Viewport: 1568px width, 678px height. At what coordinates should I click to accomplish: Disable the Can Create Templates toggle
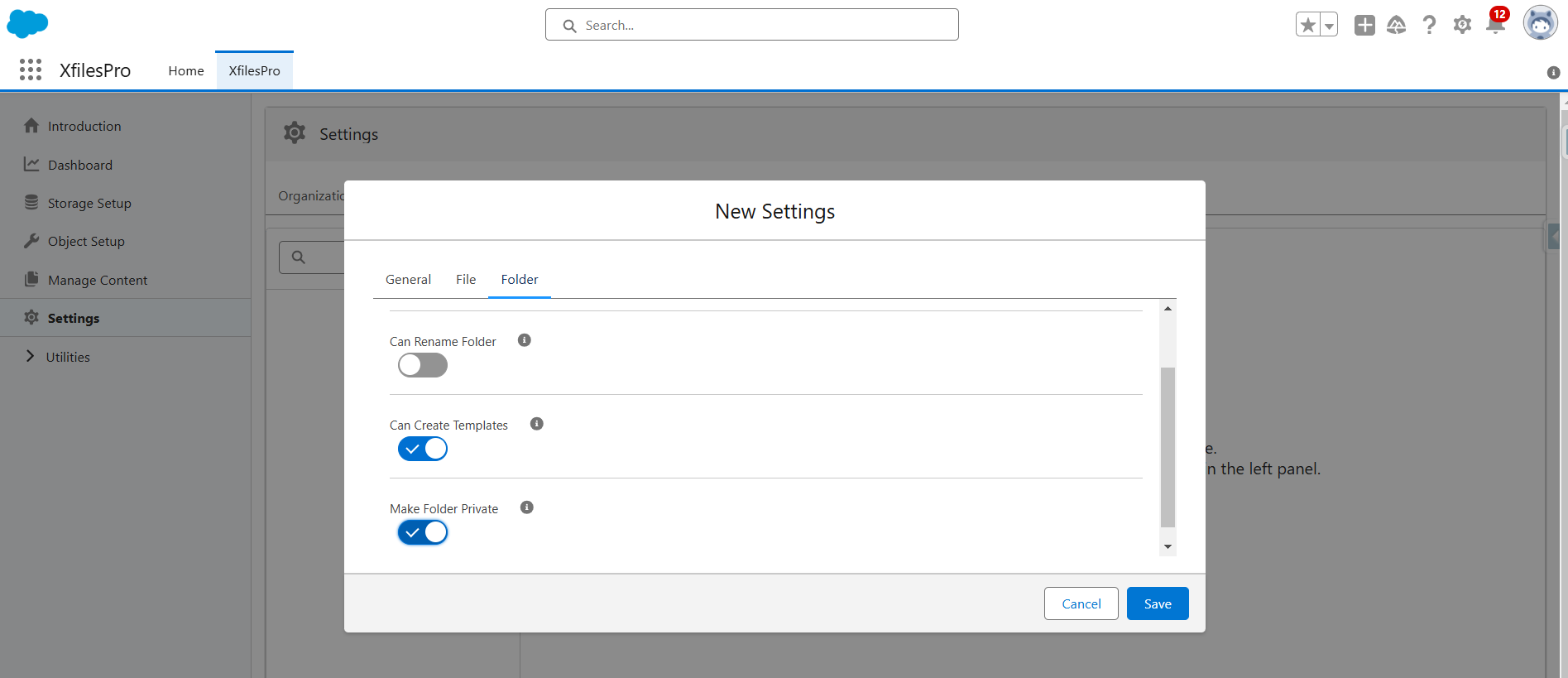click(423, 449)
